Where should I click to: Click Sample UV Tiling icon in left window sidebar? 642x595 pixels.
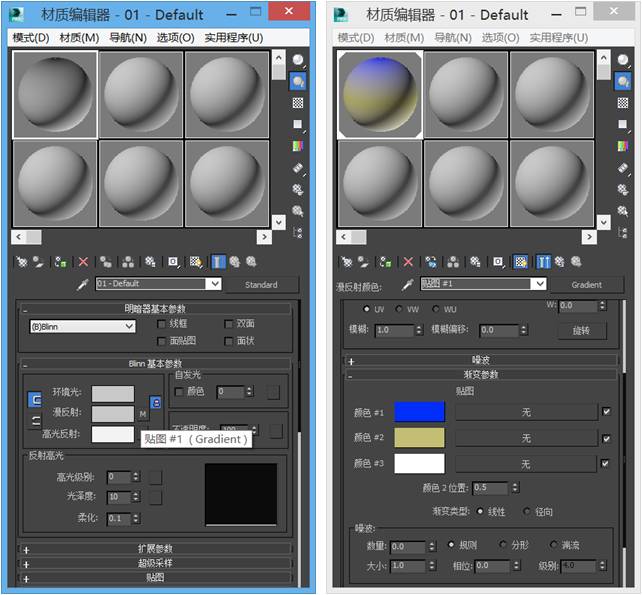pyautogui.click(x=298, y=124)
